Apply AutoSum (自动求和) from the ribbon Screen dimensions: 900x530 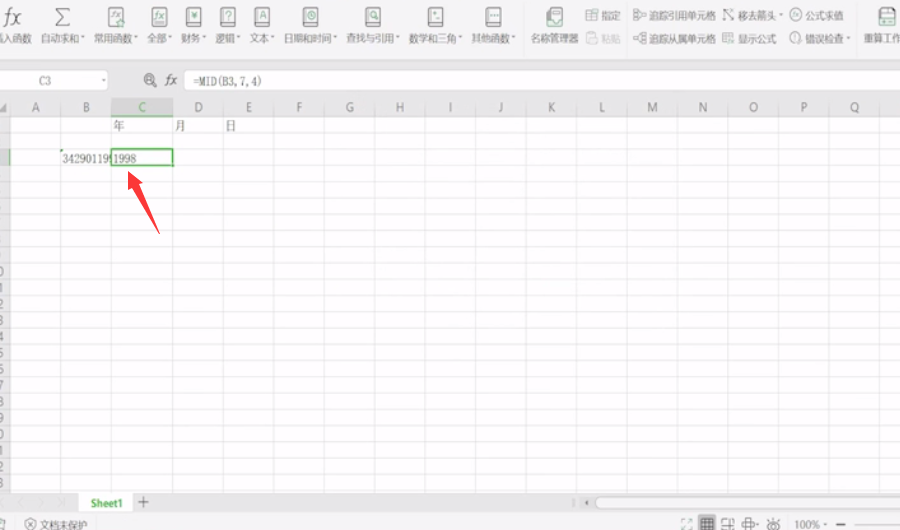(62, 25)
